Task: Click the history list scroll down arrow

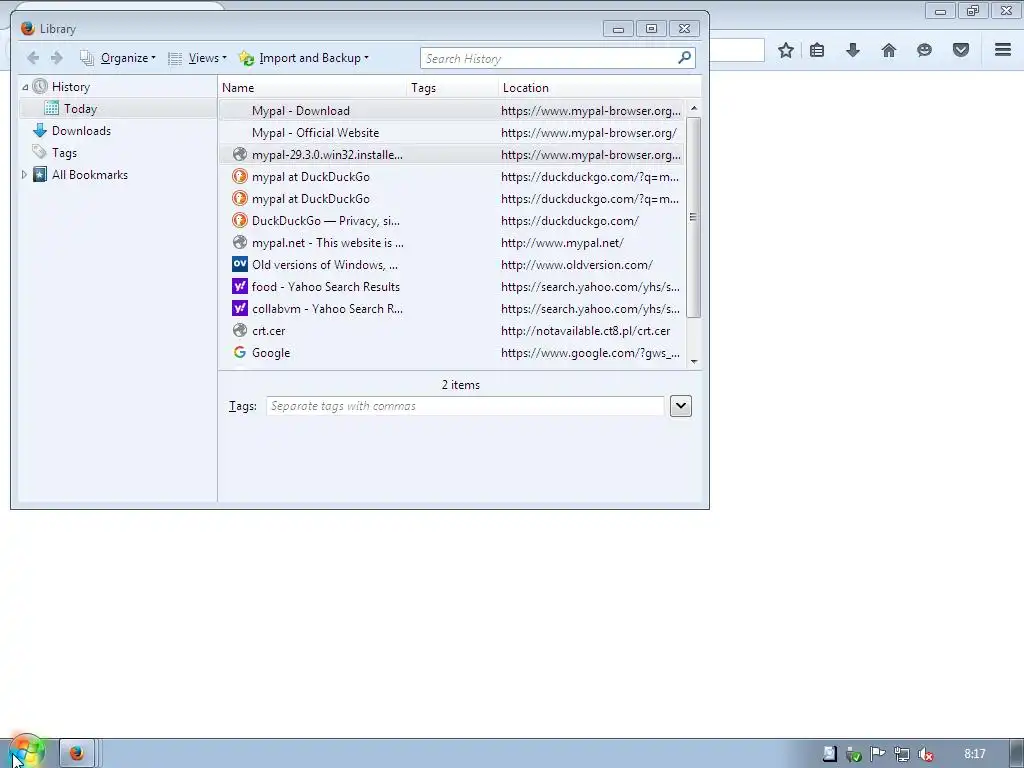Action: (x=694, y=361)
